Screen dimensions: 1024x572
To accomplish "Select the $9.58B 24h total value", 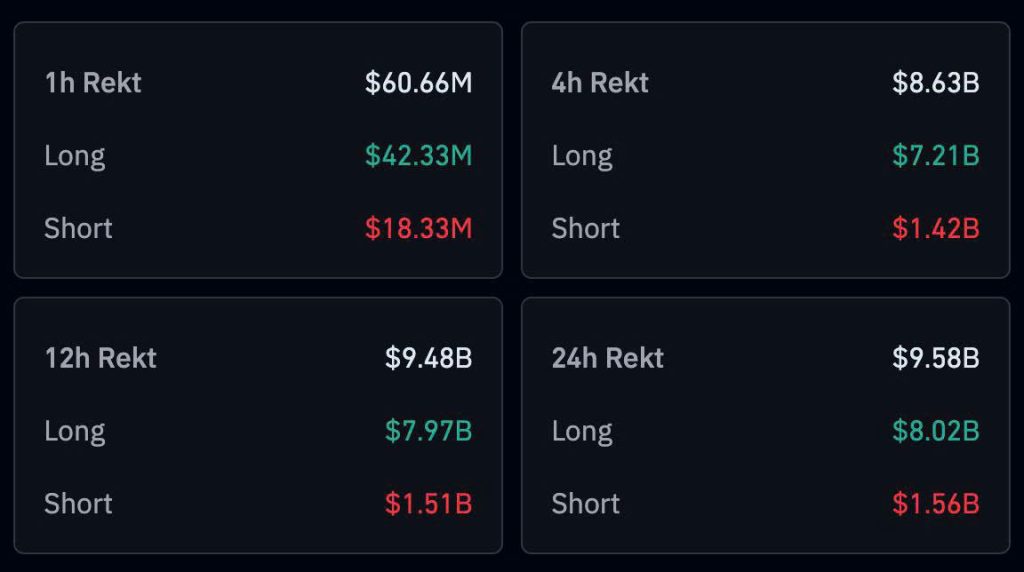I will (x=935, y=358).
